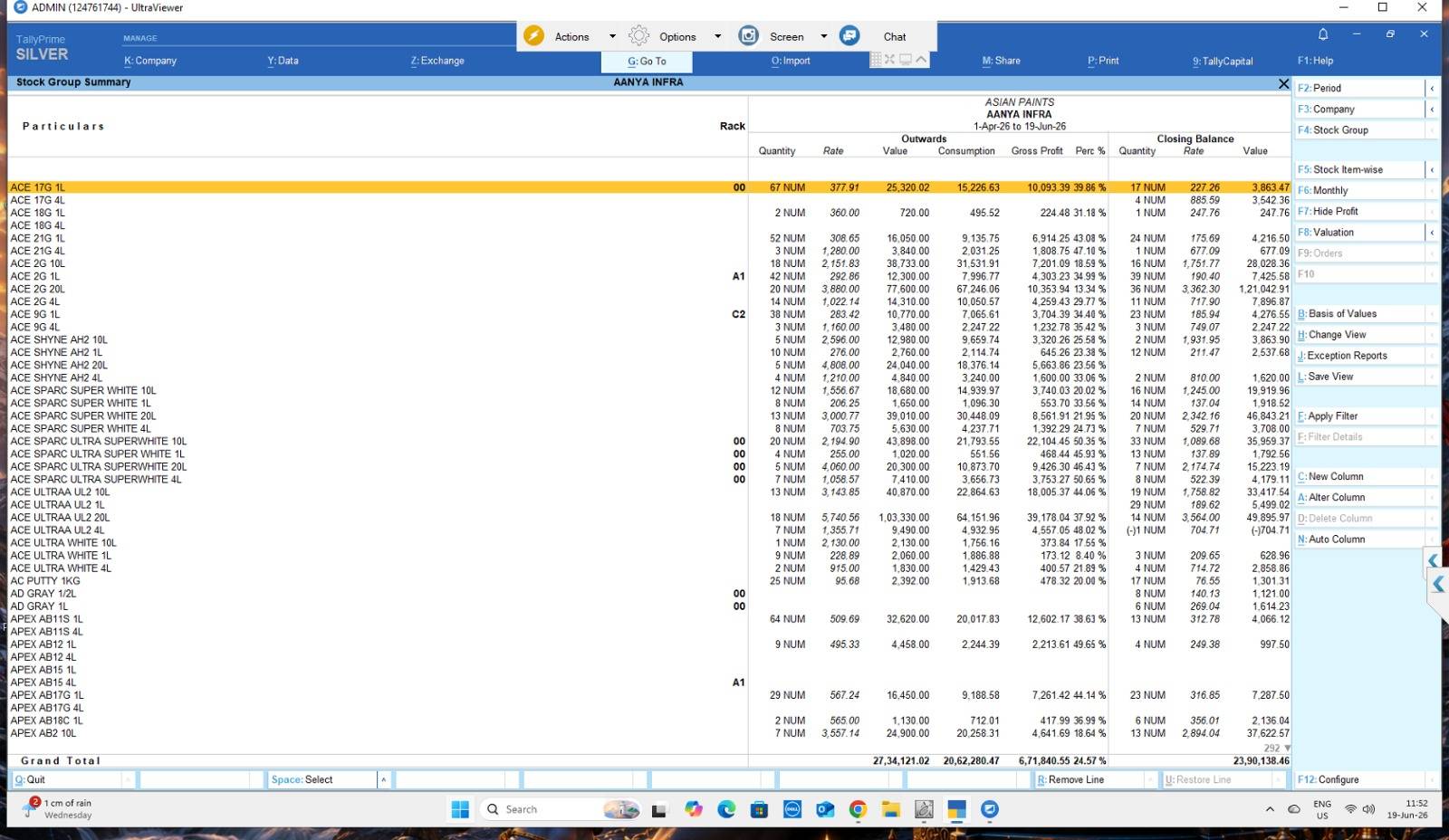Viewport: 1449px width, 840px height.
Task: Click A: Alter Column button
Action: pyautogui.click(x=1359, y=497)
